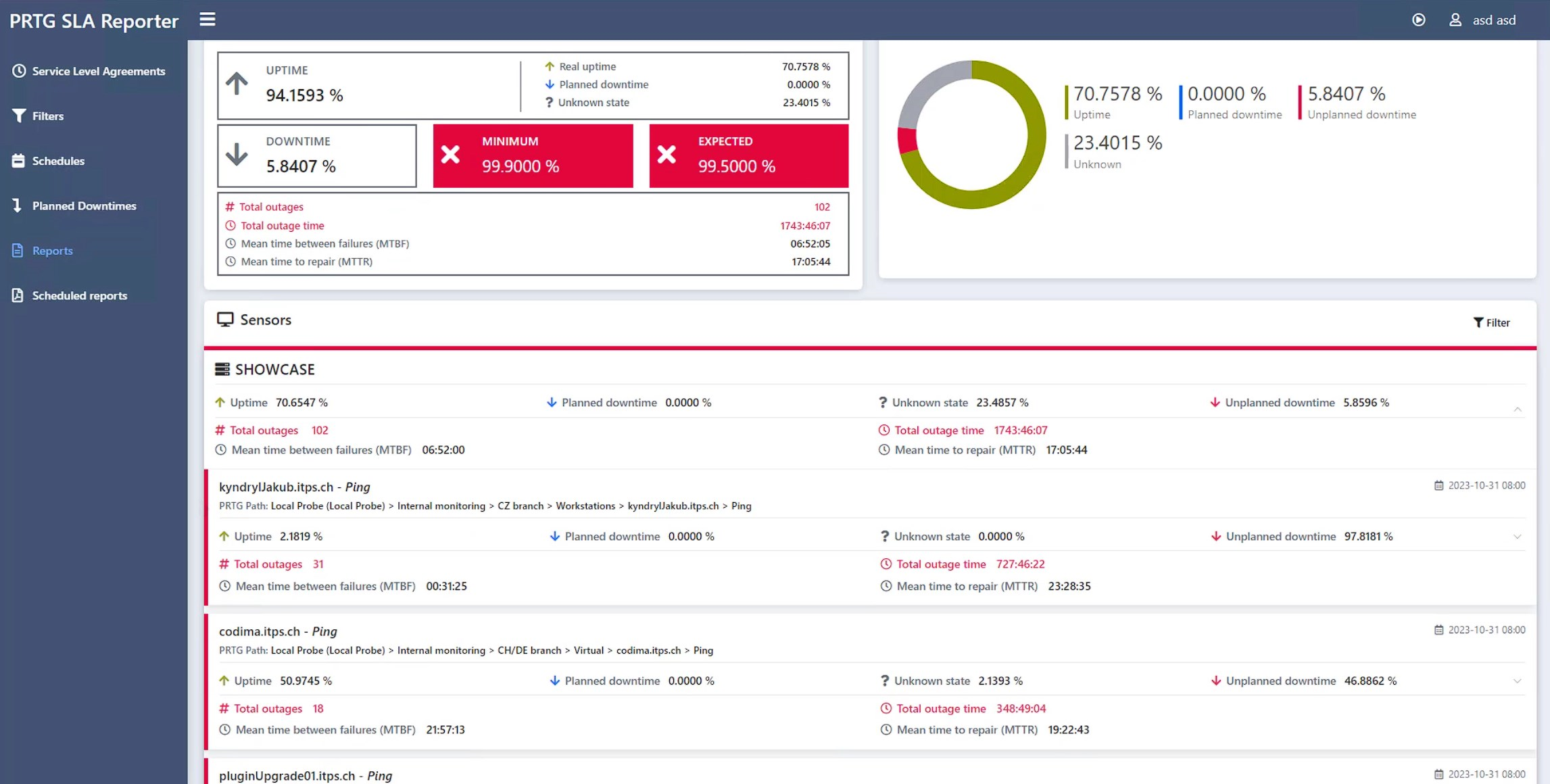Viewport: 1550px width, 784px height.
Task: Toggle the hamburger sidebar menu
Action: (x=208, y=20)
